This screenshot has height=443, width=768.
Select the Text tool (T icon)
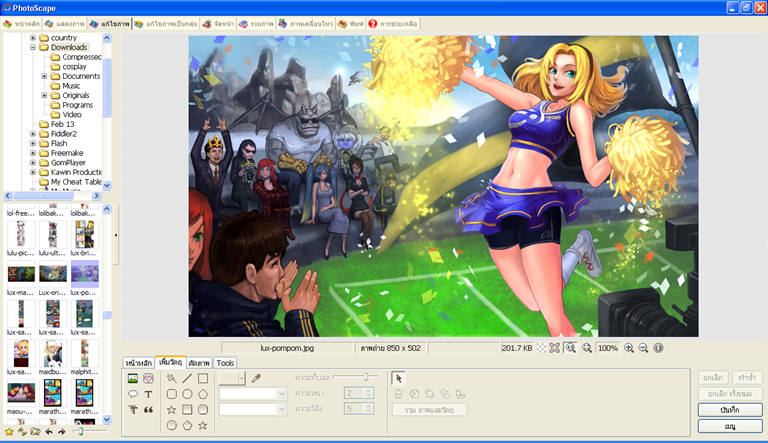[x=148, y=394]
